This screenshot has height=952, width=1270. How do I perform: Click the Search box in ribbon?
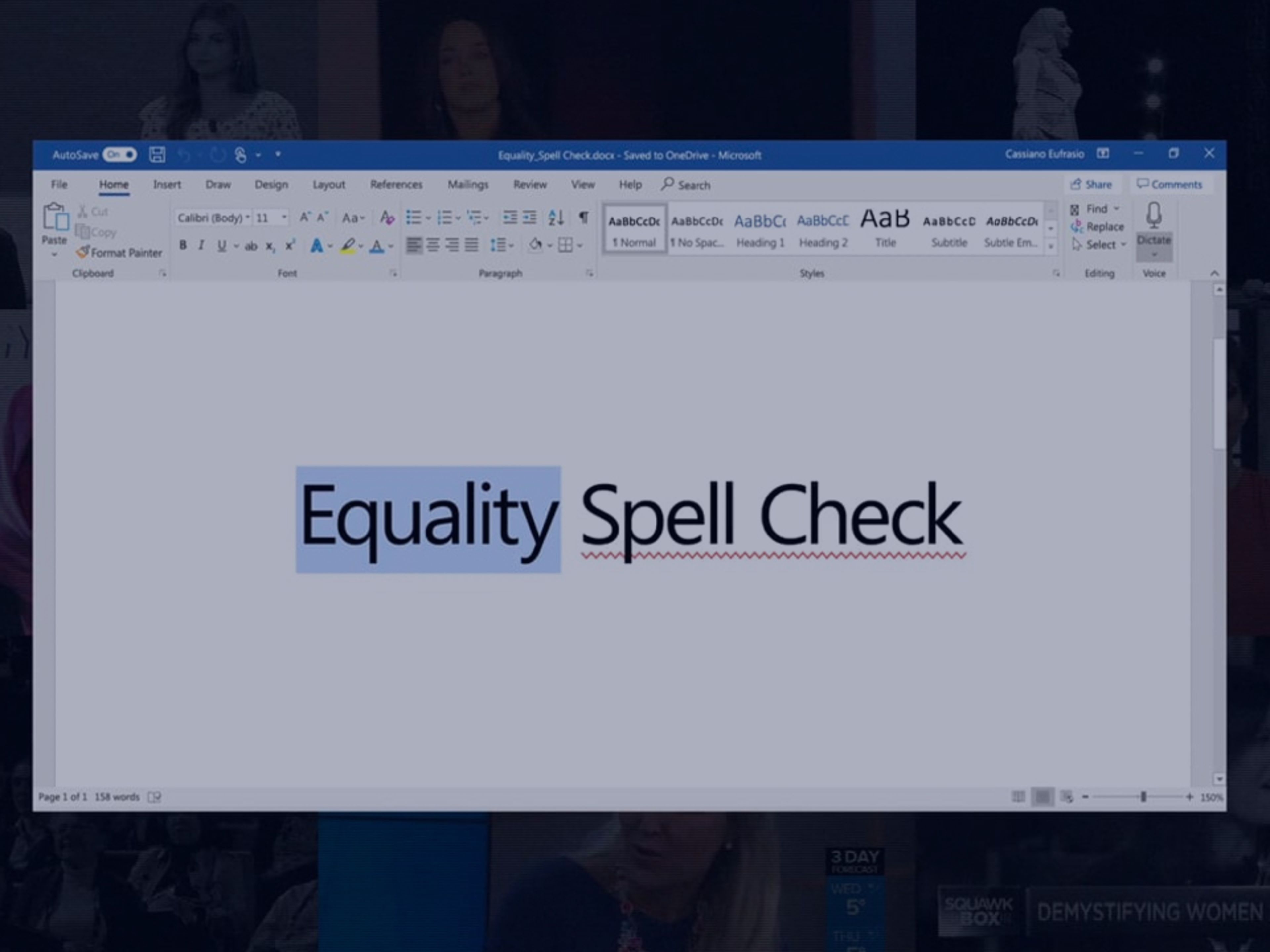[x=686, y=185]
